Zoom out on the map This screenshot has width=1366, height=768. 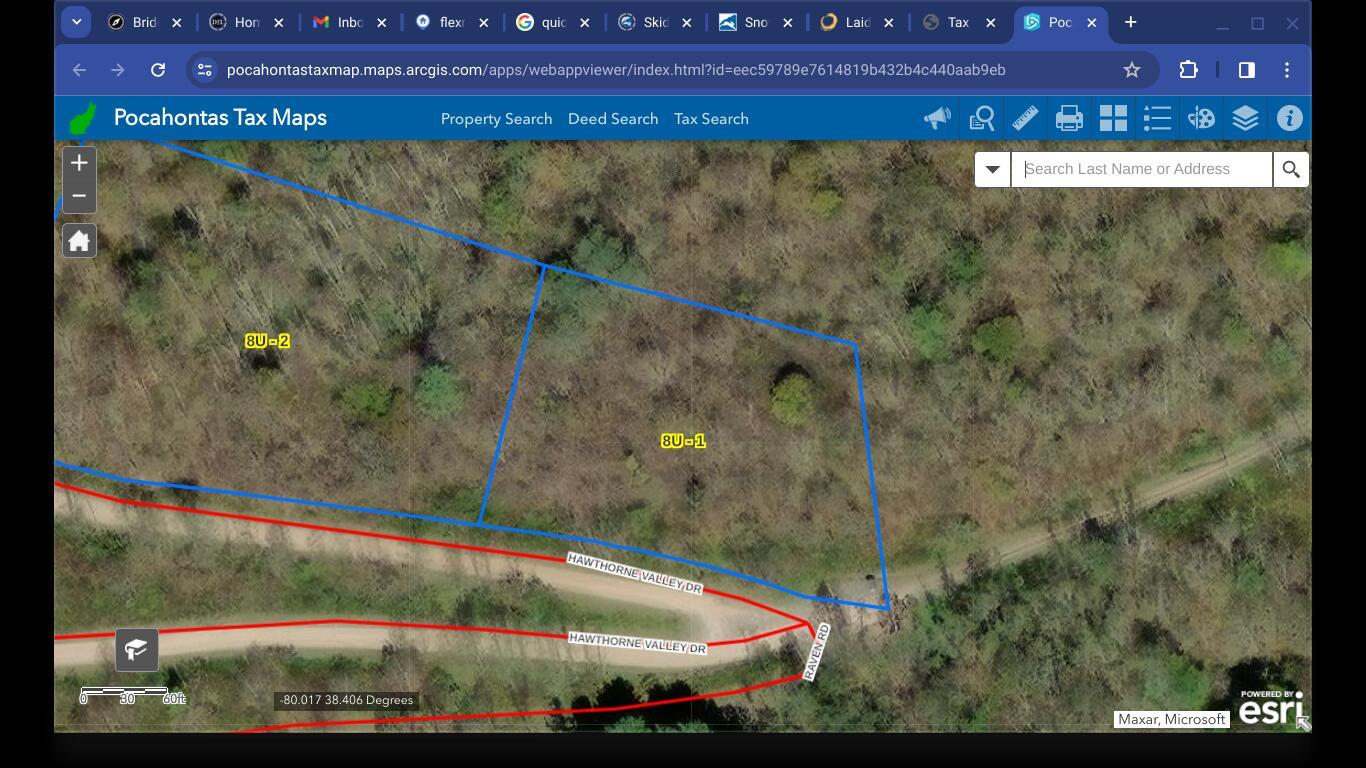79,196
